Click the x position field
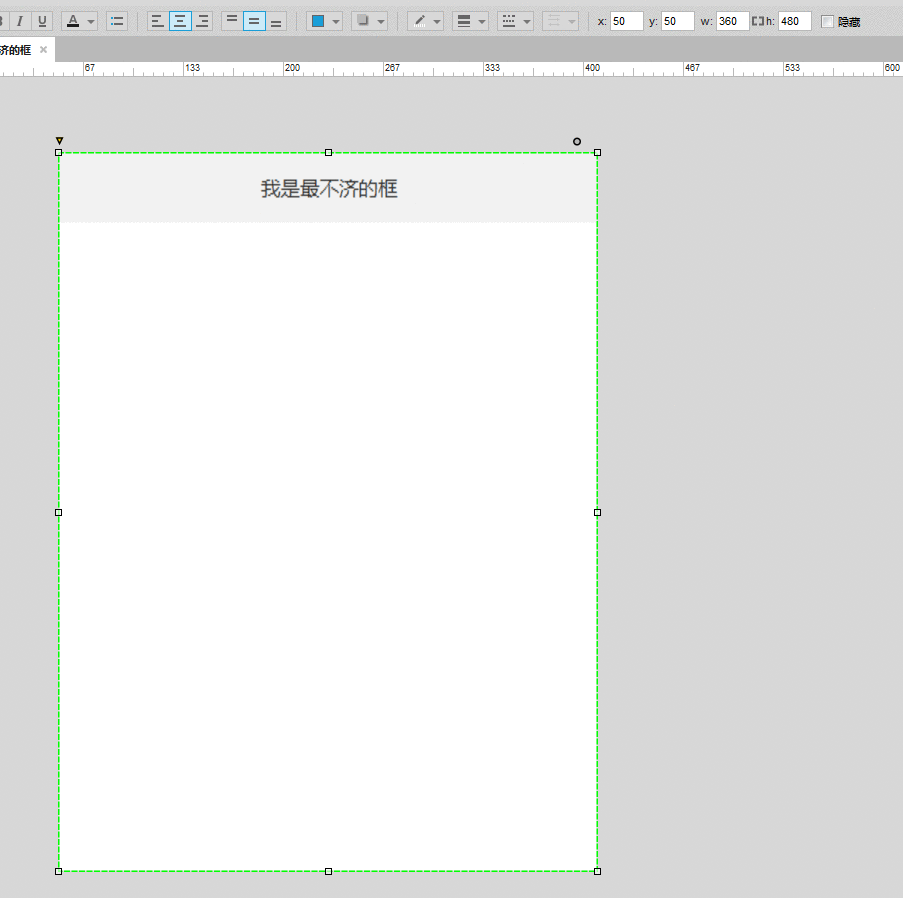Image resolution: width=903 pixels, height=898 pixels. [x=627, y=21]
